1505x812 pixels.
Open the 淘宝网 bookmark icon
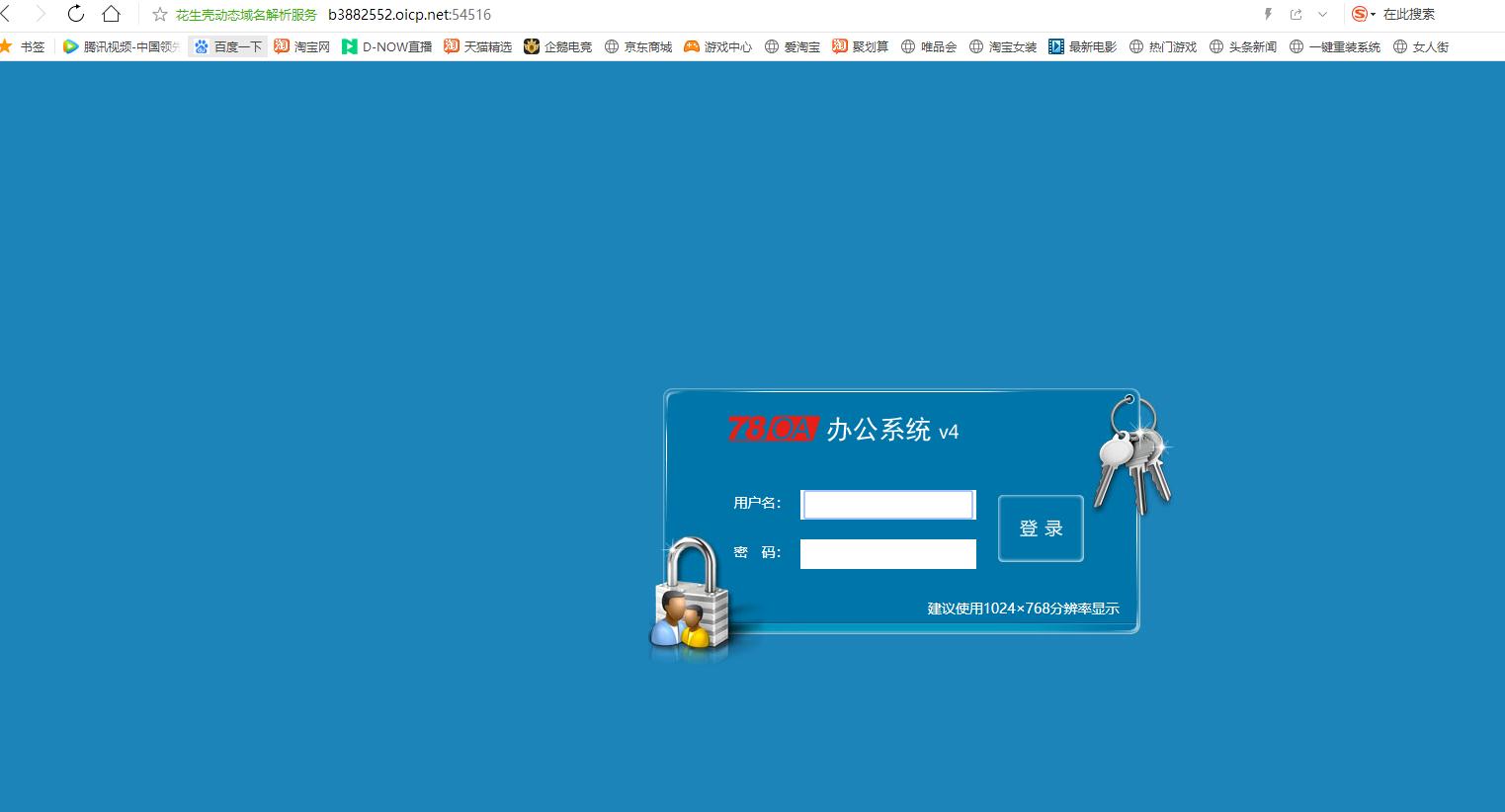tap(280, 45)
